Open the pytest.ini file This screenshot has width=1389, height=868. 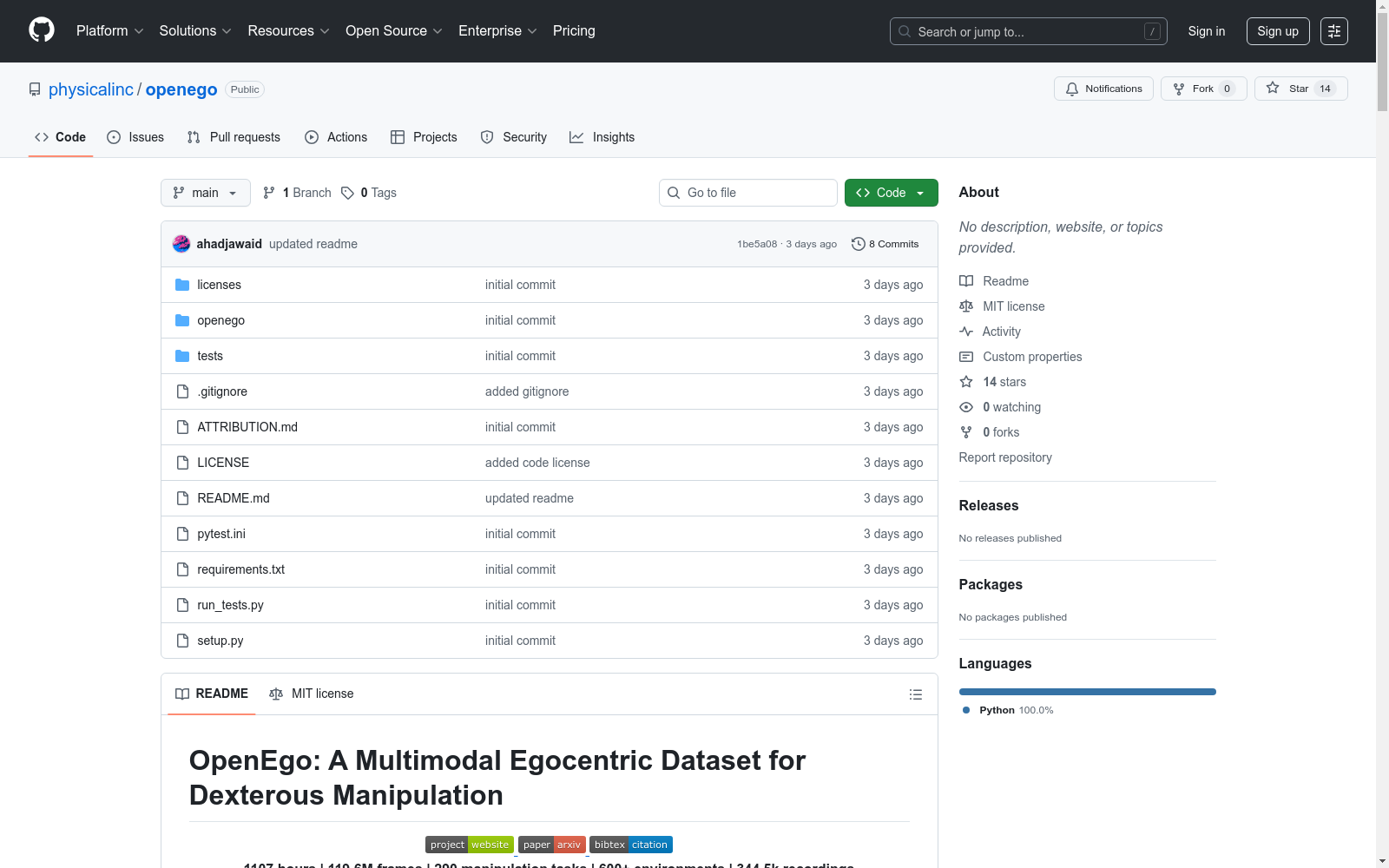tap(221, 534)
